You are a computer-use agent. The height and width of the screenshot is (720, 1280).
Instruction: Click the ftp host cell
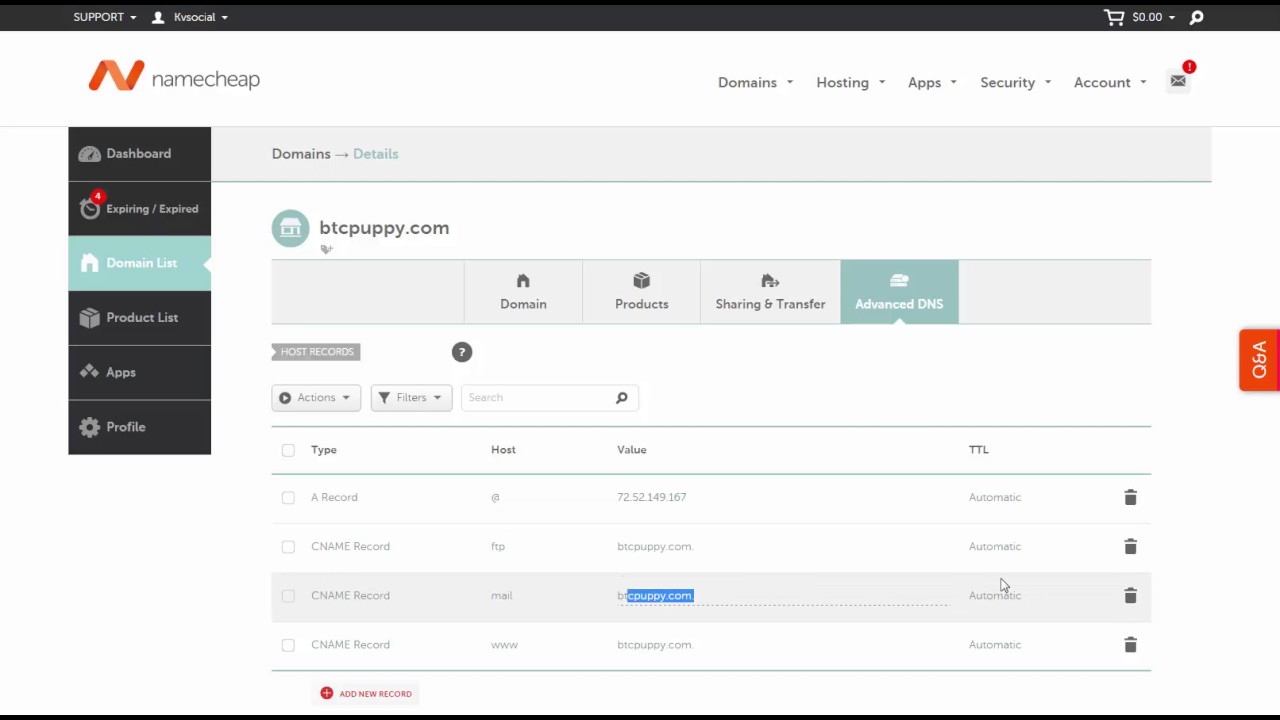point(498,547)
